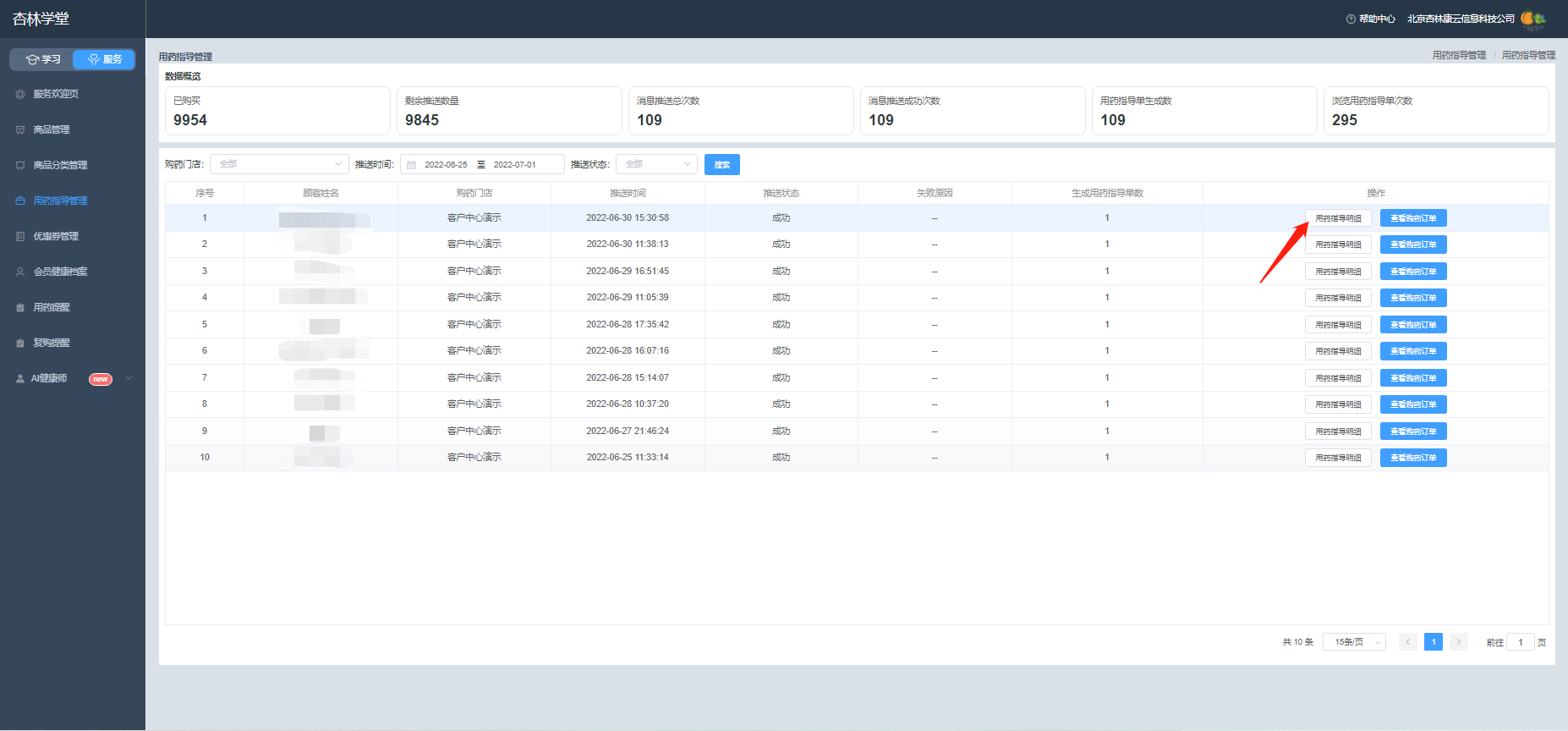This screenshot has width=1568, height=731.
Task: Click 查看购药订单 button in row 10
Action: point(1413,458)
